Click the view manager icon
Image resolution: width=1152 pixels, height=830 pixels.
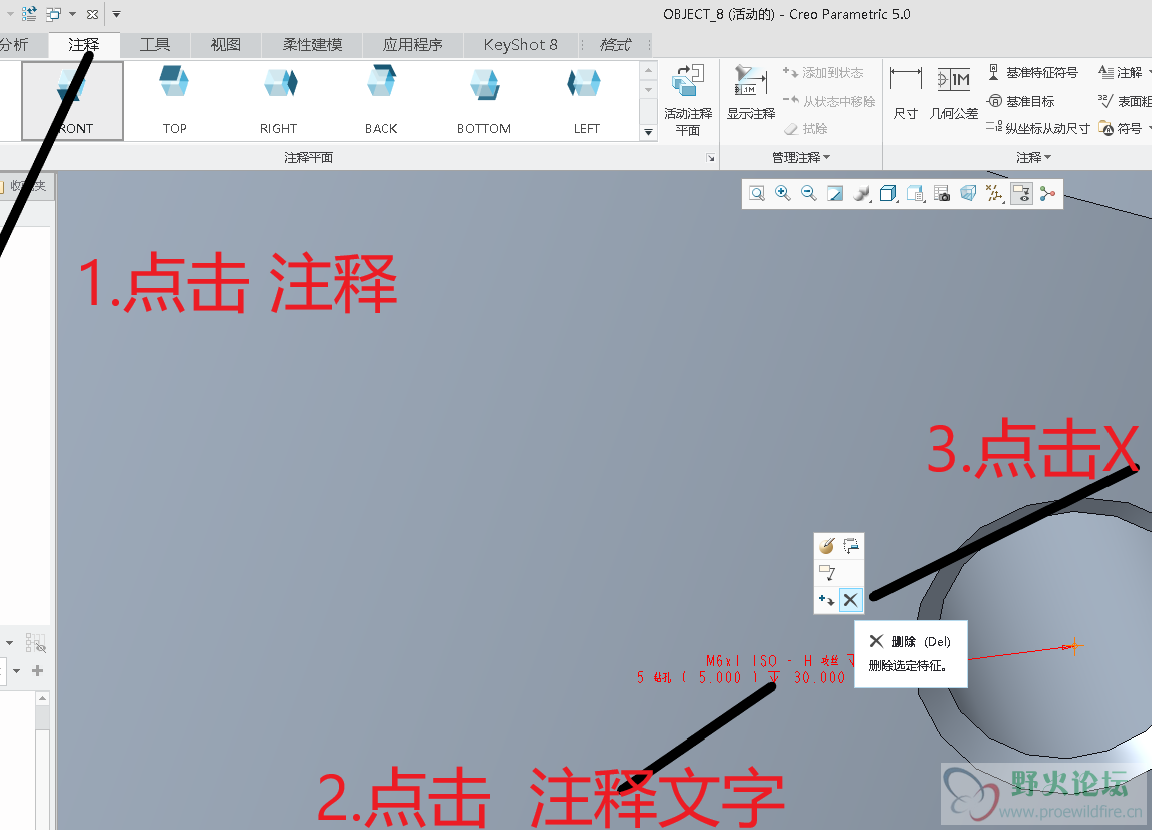(x=915, y=193)
